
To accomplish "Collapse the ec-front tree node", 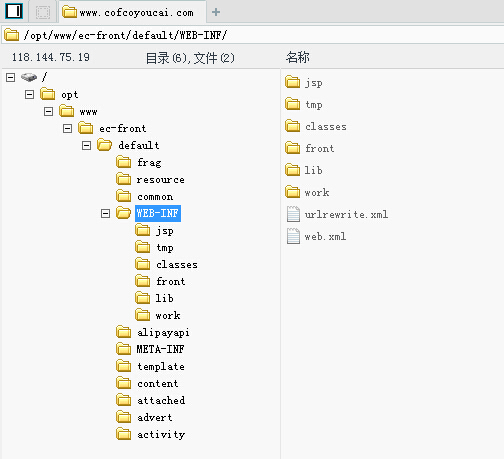I will 67,128.
